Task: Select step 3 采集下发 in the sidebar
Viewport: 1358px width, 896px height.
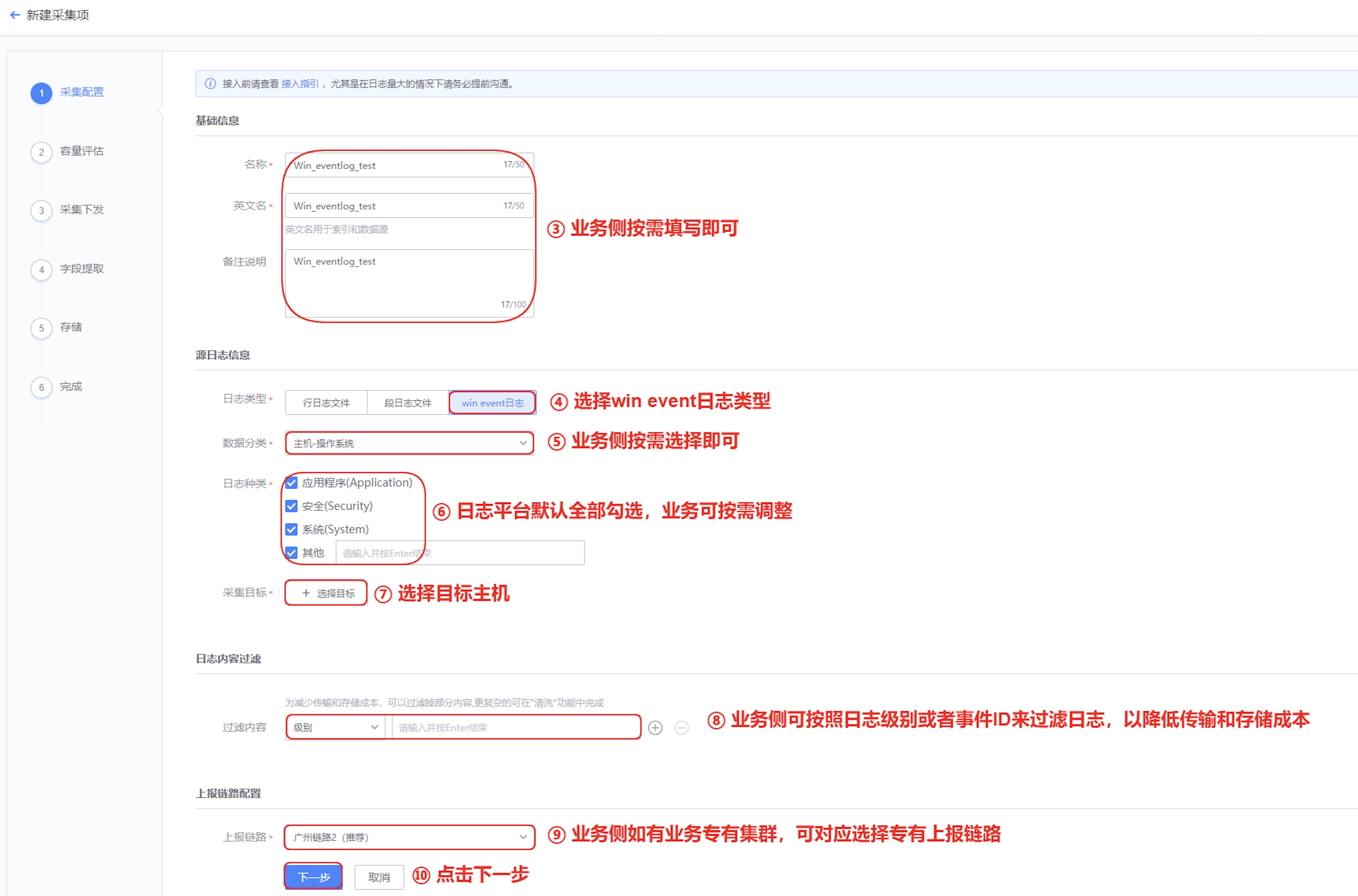Action: (67, 210)
